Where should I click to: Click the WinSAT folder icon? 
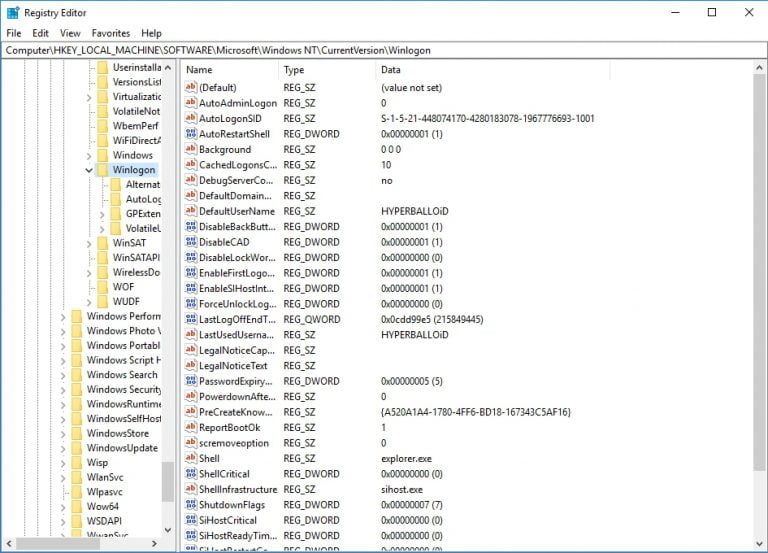pos(102,243)
